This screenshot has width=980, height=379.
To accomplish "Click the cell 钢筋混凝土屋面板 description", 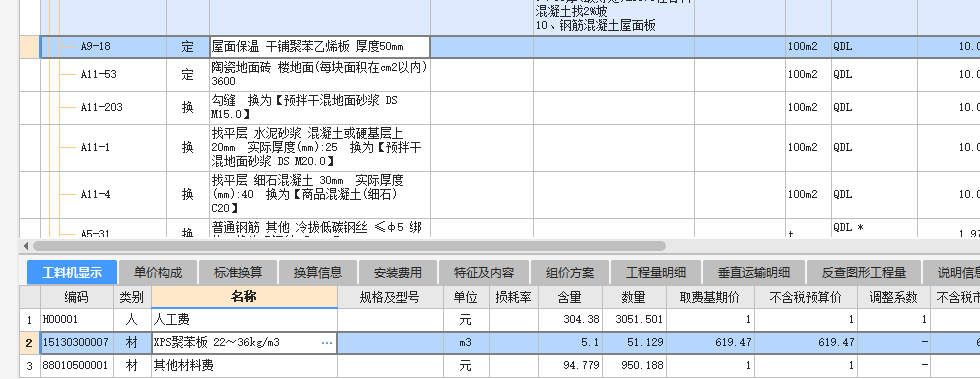I will (613, 18).
